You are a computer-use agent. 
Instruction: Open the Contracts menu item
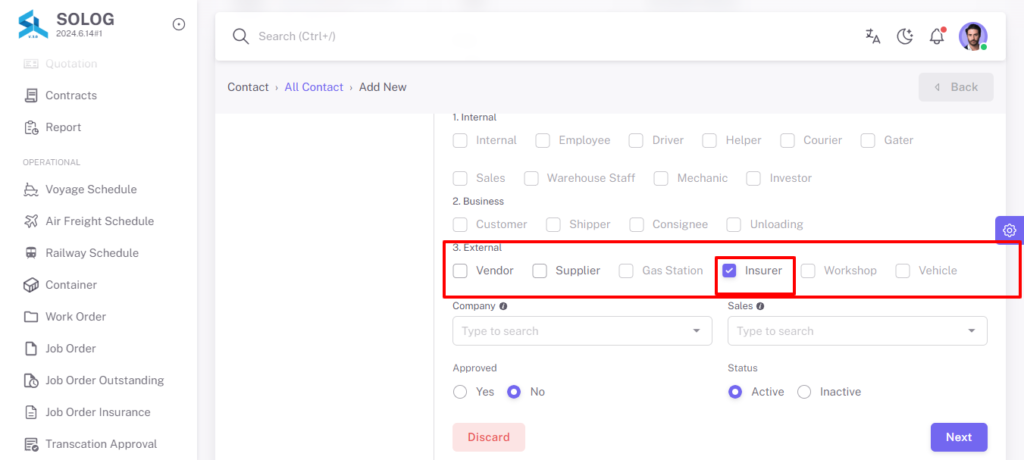point(71,95)
